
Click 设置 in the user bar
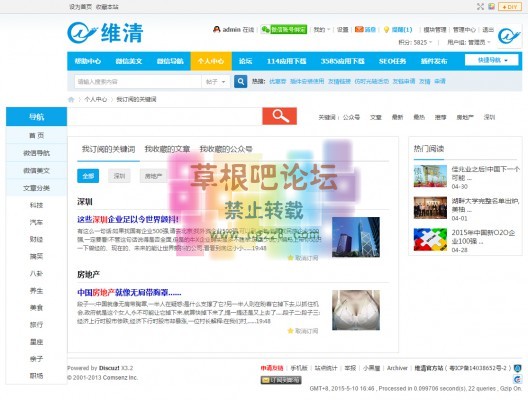pos(342,30)
